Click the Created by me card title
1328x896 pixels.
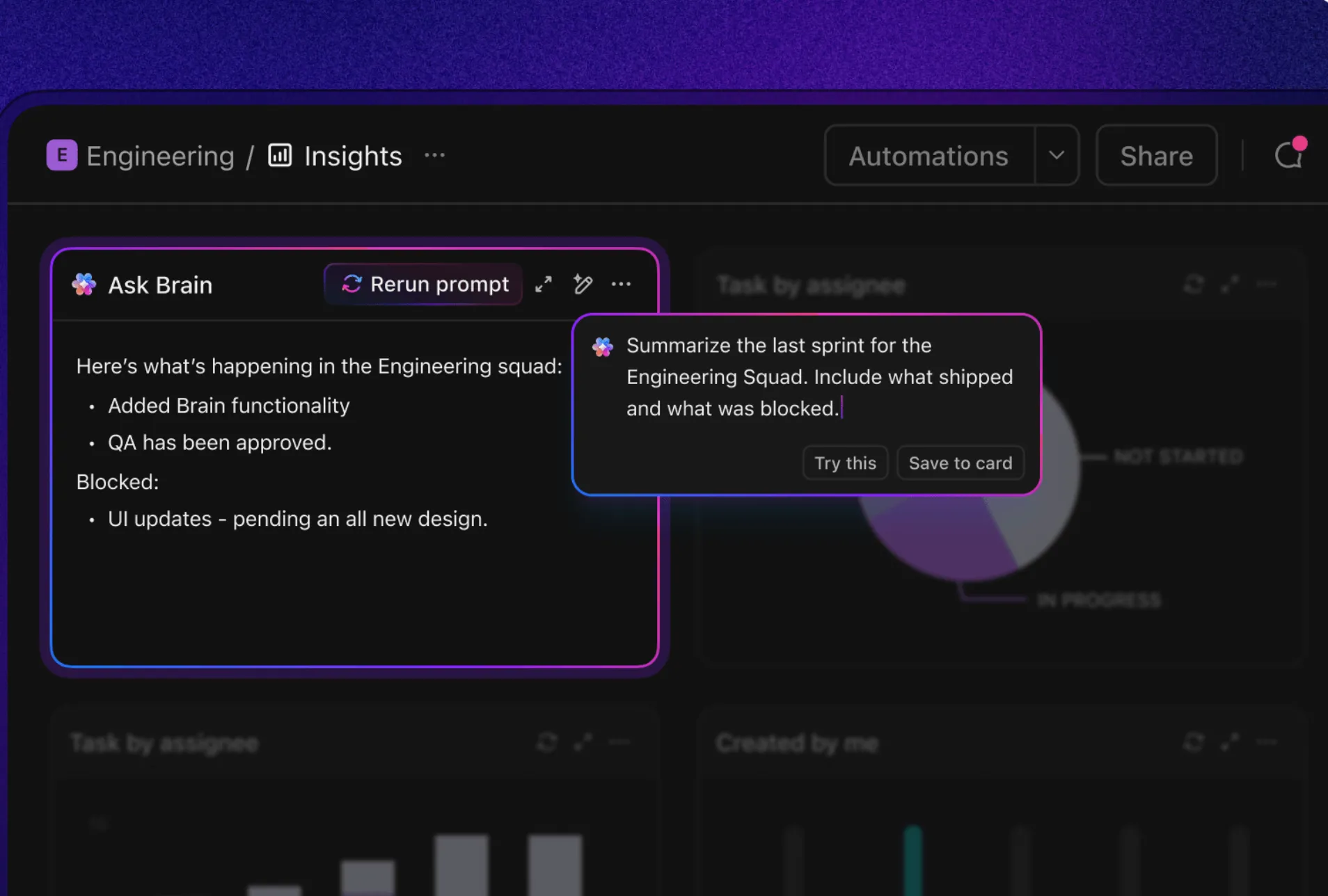797,743
